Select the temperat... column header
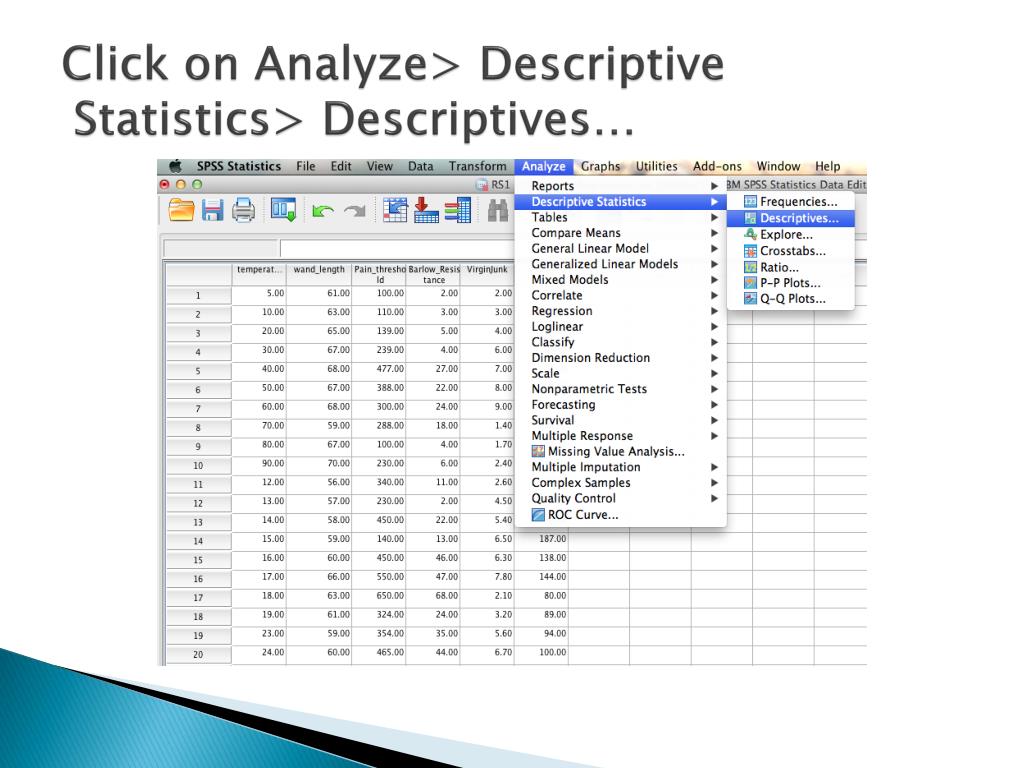The width and height of the screenshot is (1024, 768). point(259,274)
